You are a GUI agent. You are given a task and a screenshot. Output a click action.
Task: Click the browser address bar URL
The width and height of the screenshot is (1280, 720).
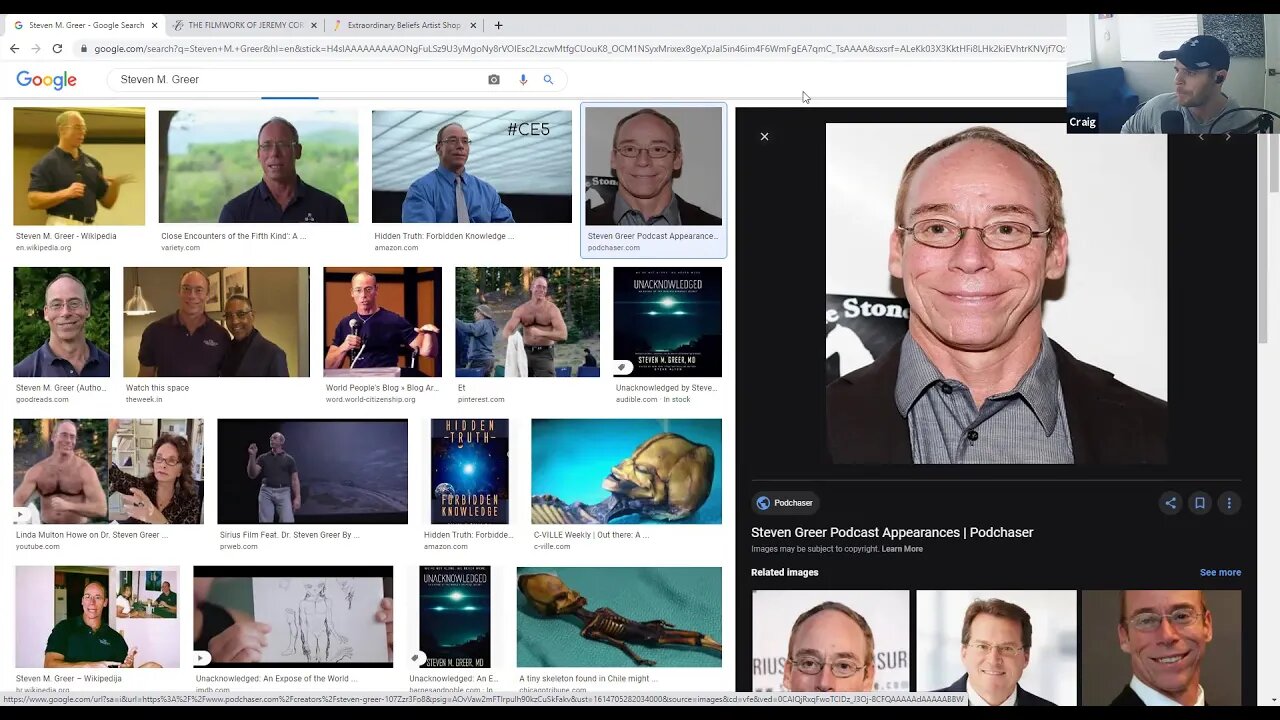[578, 48]
